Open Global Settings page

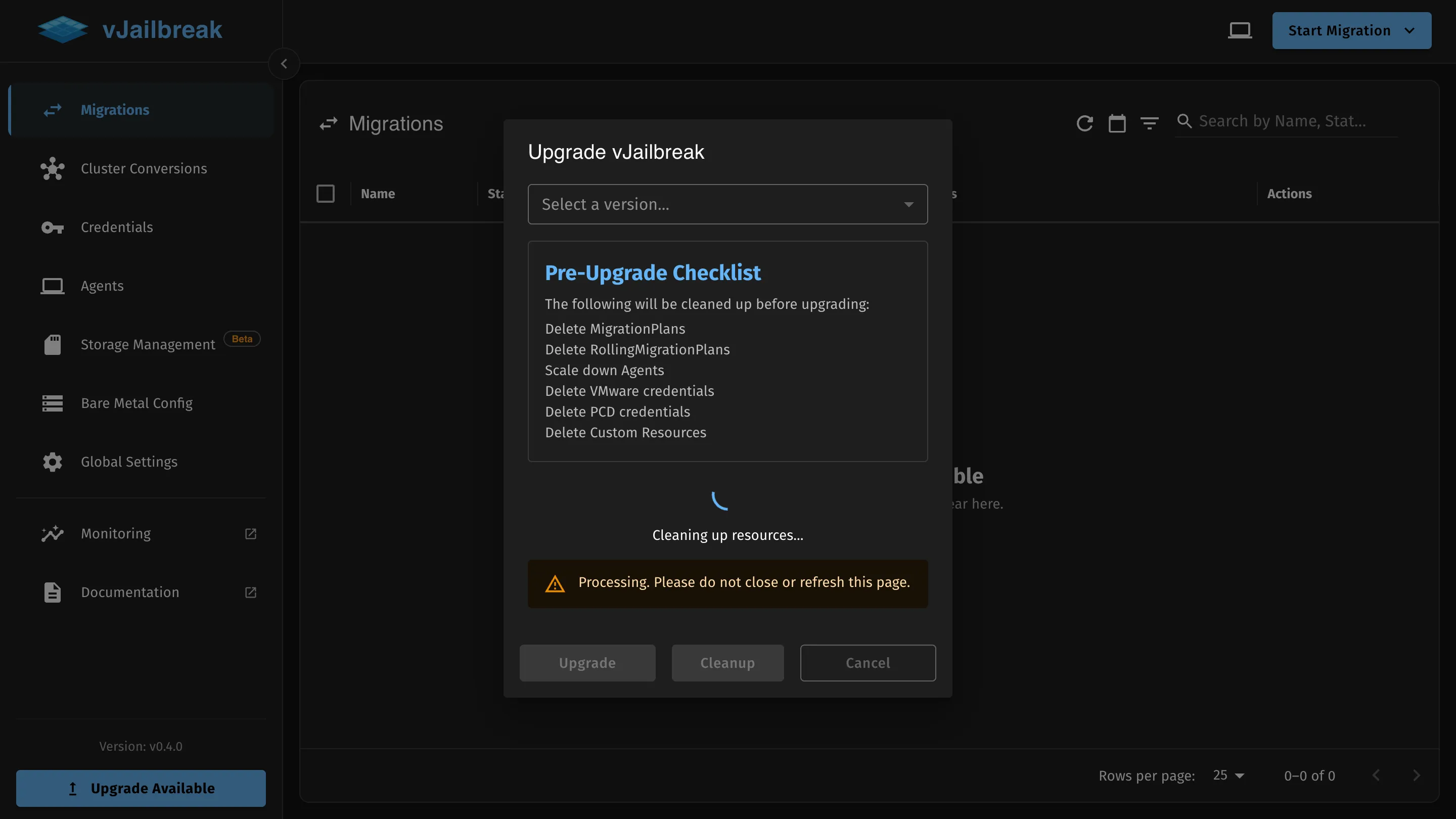(x=129, y=462)
